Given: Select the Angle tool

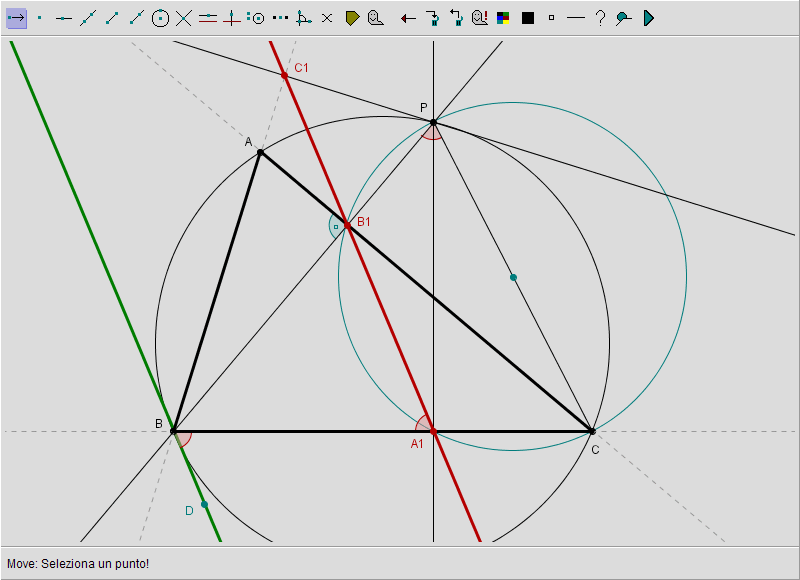Looking at the screenshot, I should 304,18.
